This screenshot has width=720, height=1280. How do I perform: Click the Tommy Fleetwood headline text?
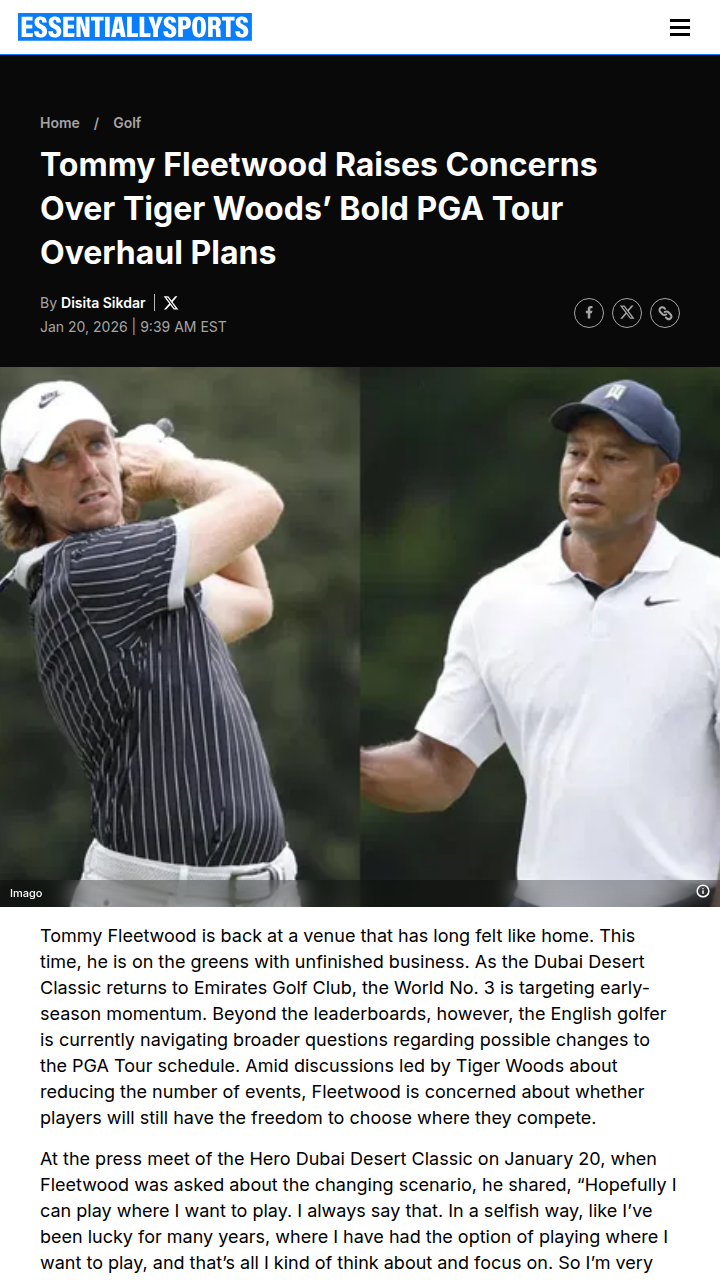pos(319,208)
